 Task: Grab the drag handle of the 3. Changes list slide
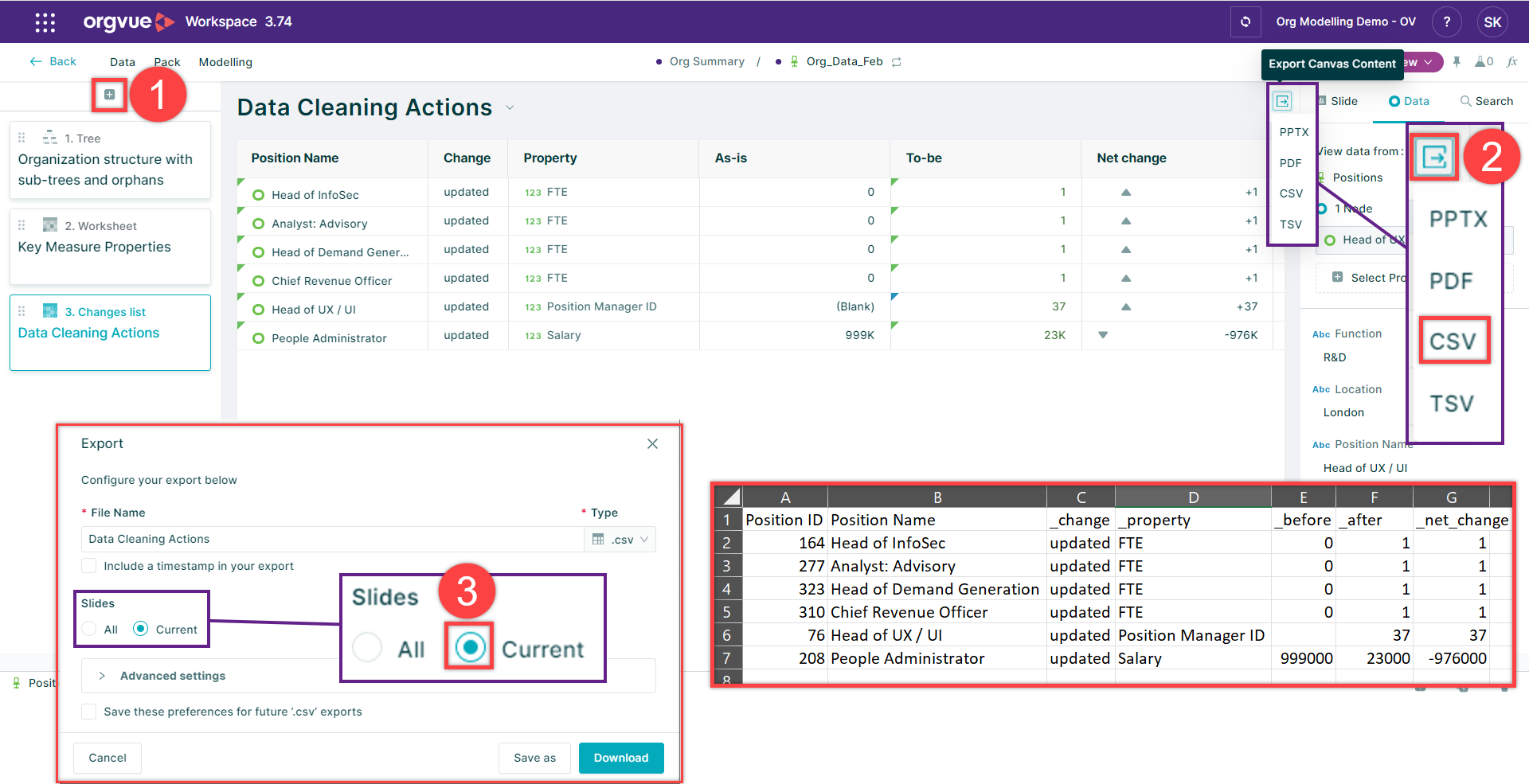pyautogui.click(x=22, y=311)
